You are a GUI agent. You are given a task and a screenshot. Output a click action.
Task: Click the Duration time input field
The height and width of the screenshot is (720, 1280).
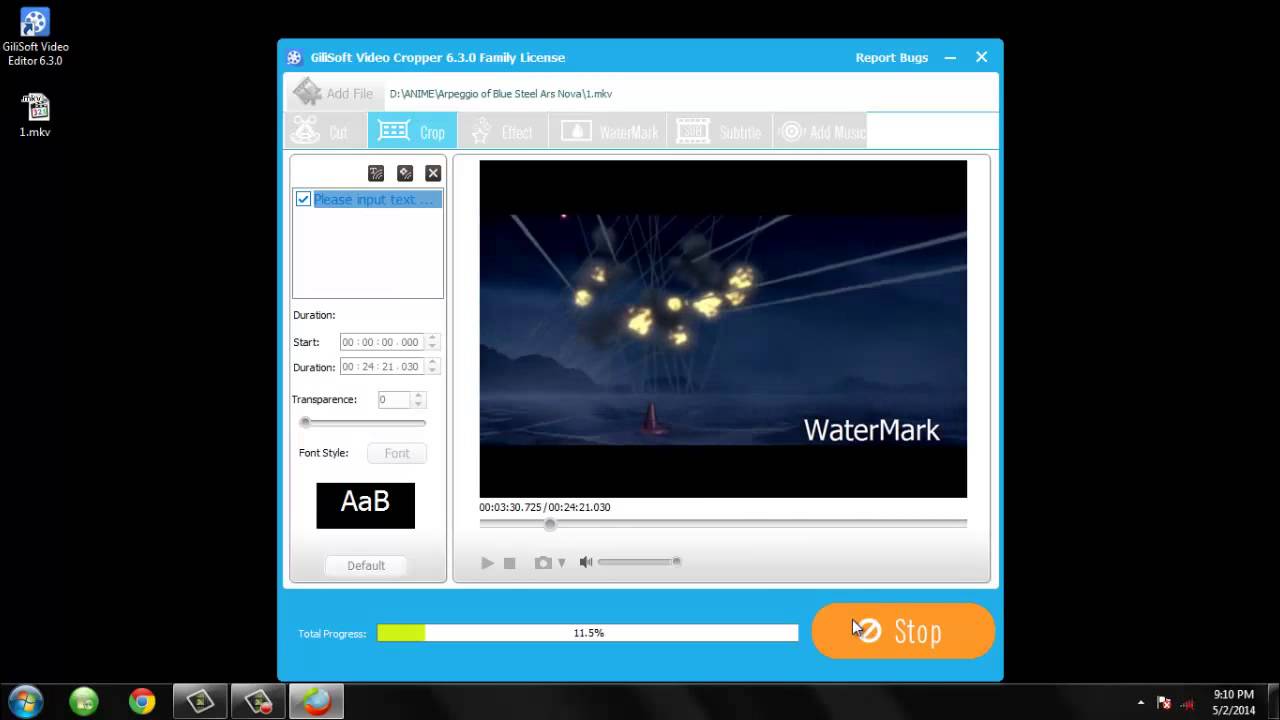[382, 367]
